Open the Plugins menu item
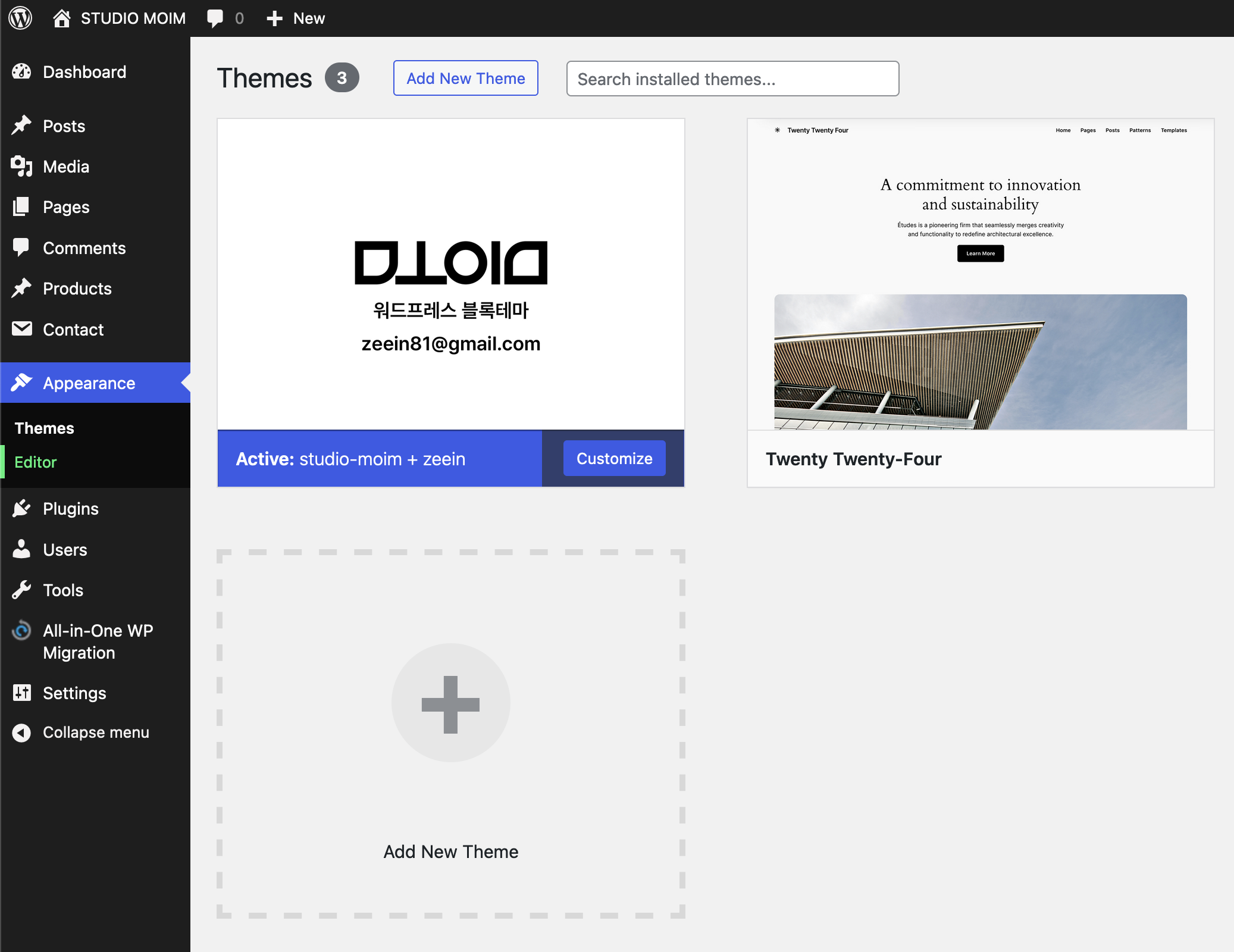The height and width of the screenshot is (952, 1234). 95,509
